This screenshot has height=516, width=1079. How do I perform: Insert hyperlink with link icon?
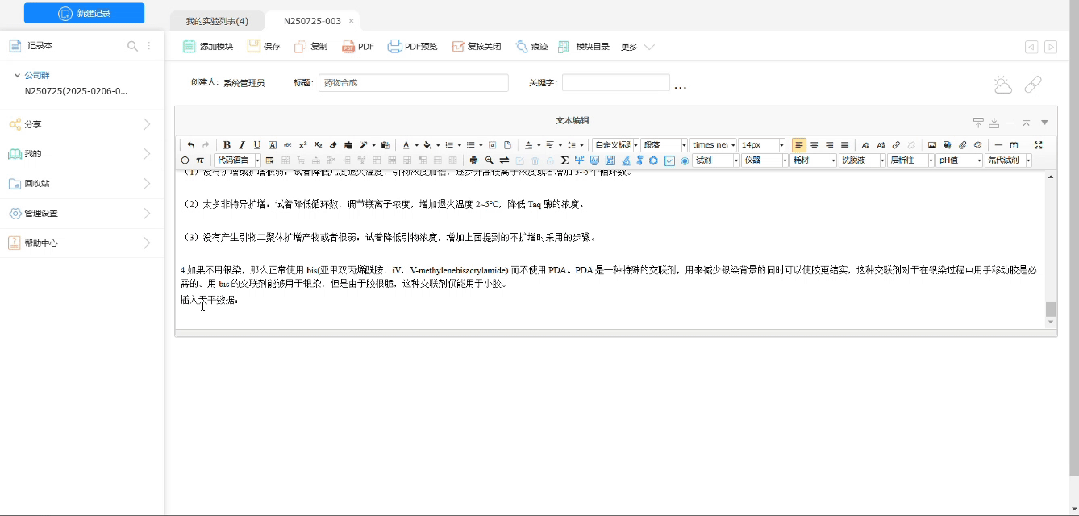896,145
